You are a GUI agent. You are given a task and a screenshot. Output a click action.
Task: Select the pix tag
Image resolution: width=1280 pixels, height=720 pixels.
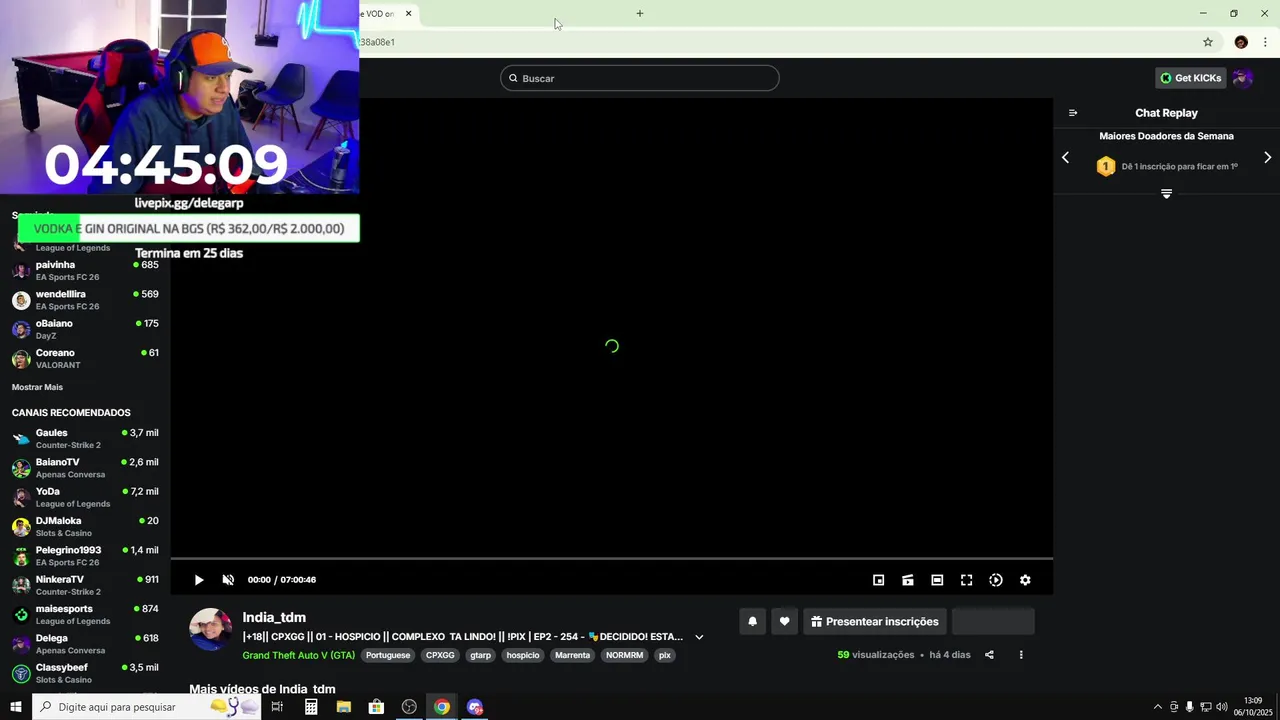pyautogui.click(x=665, y=655)
